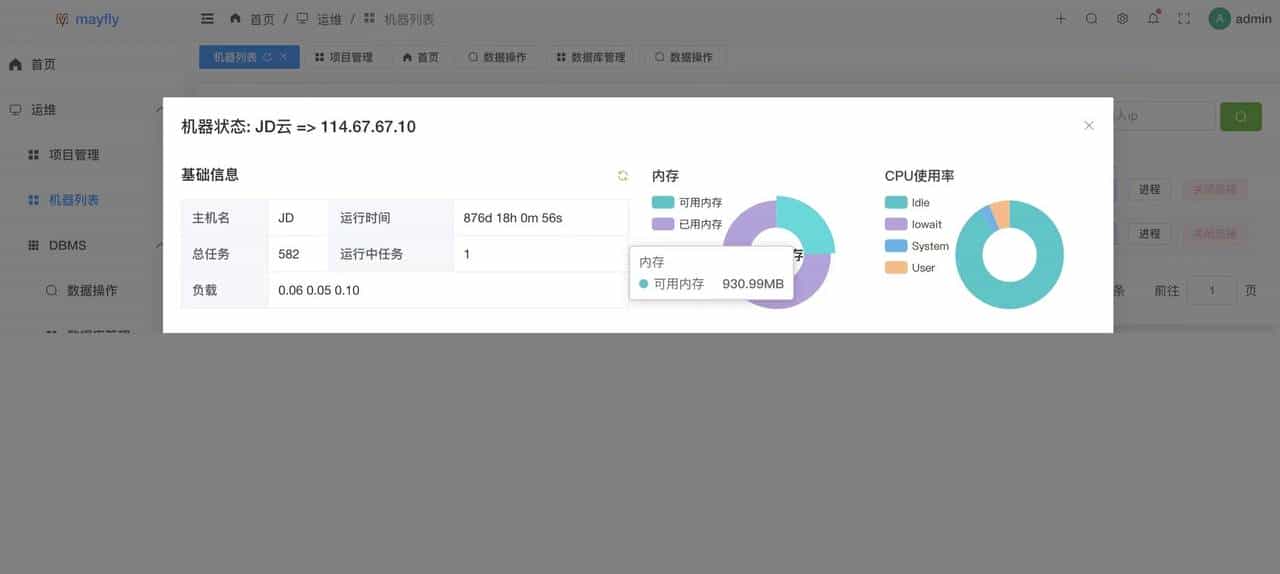Click the admin username in header
Viewport: 1280px width, 574px height.
coord(1254,19)
